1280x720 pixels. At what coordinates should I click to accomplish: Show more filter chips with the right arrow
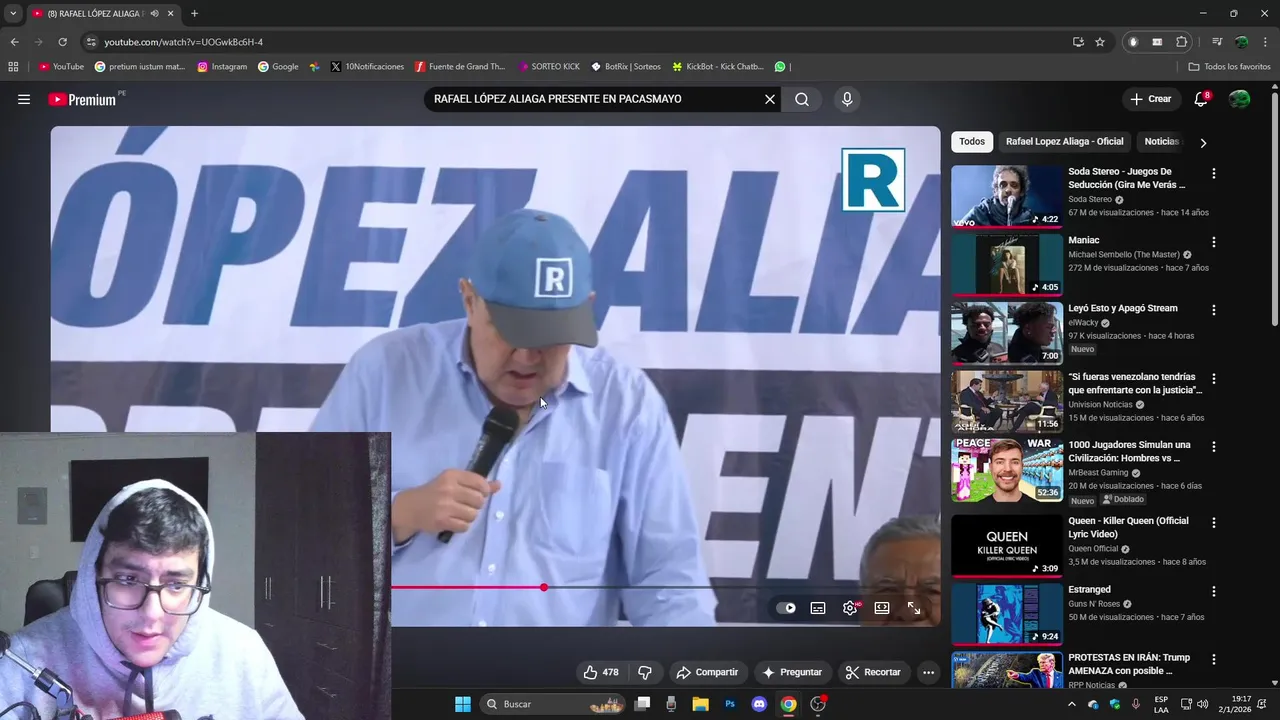(1203, 142)
